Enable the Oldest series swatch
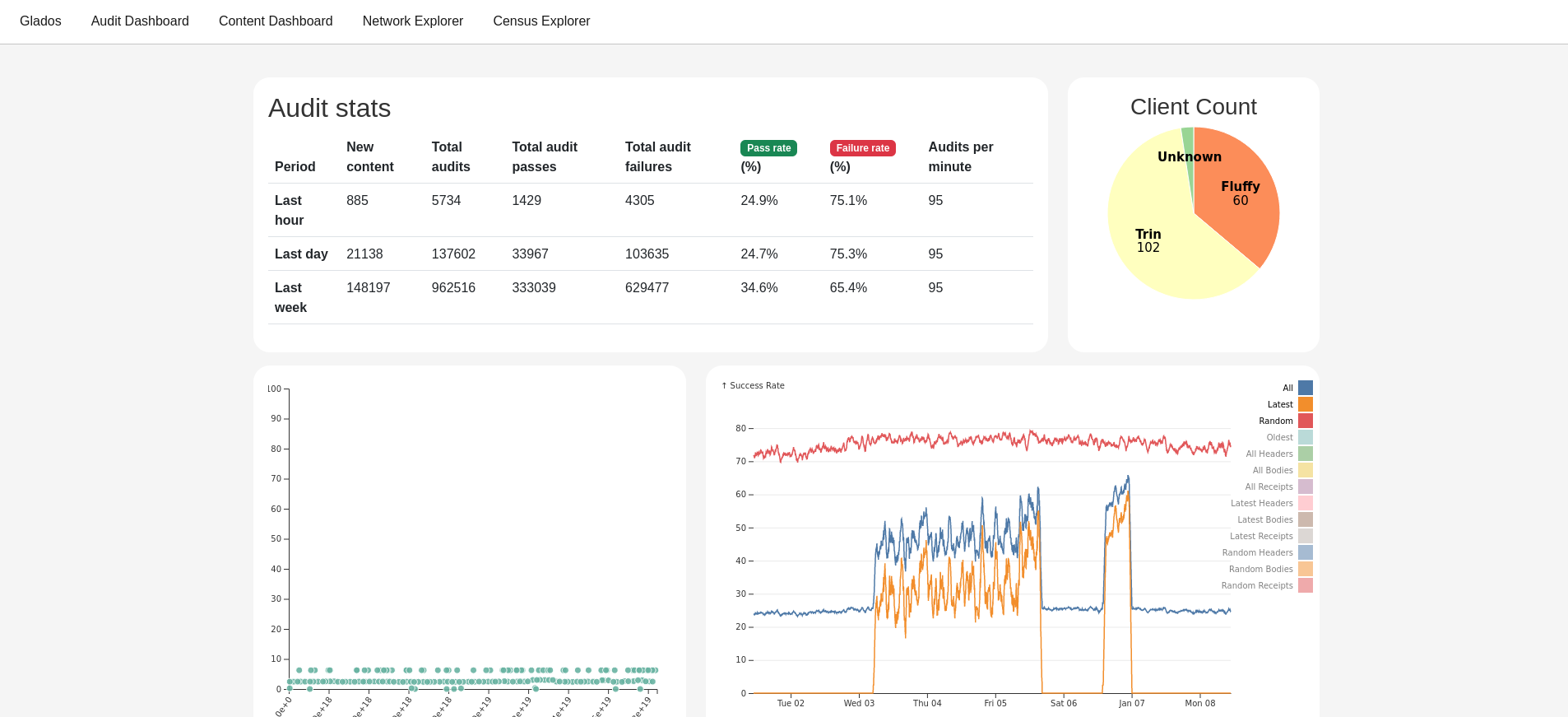This screenshot has width=1568, height=717. pos(1306,437)
